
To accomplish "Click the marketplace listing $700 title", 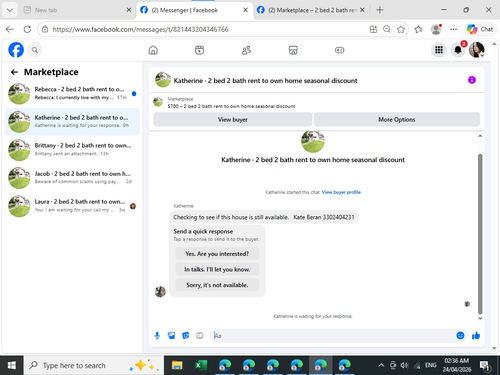I will 231,106.
